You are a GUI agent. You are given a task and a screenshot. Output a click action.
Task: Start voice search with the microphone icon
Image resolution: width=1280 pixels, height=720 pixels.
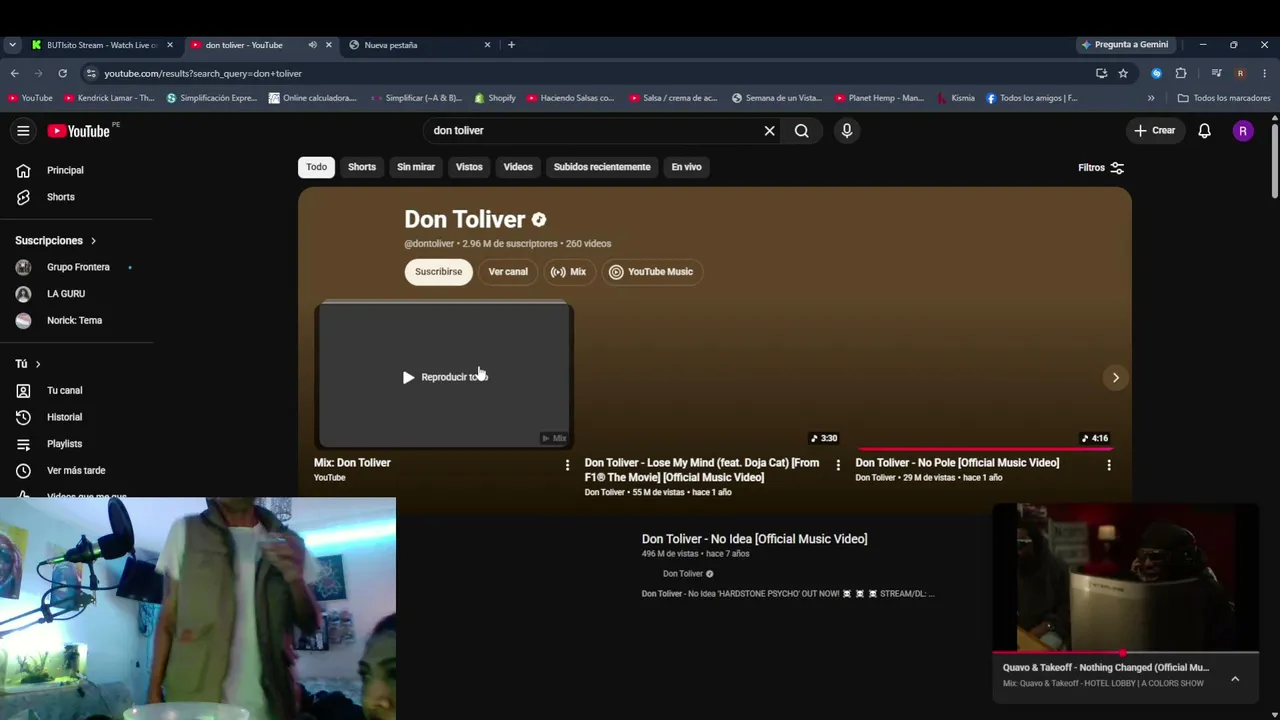(x=847, y=131)
